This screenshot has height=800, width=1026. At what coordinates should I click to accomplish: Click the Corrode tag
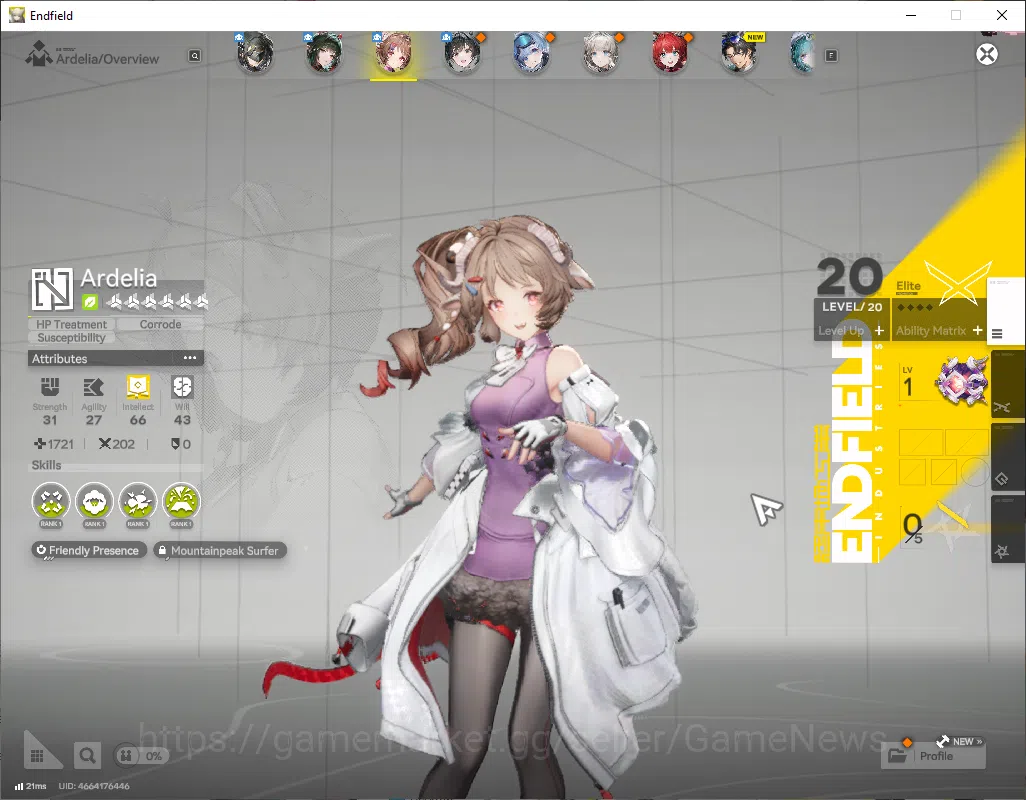160,324
